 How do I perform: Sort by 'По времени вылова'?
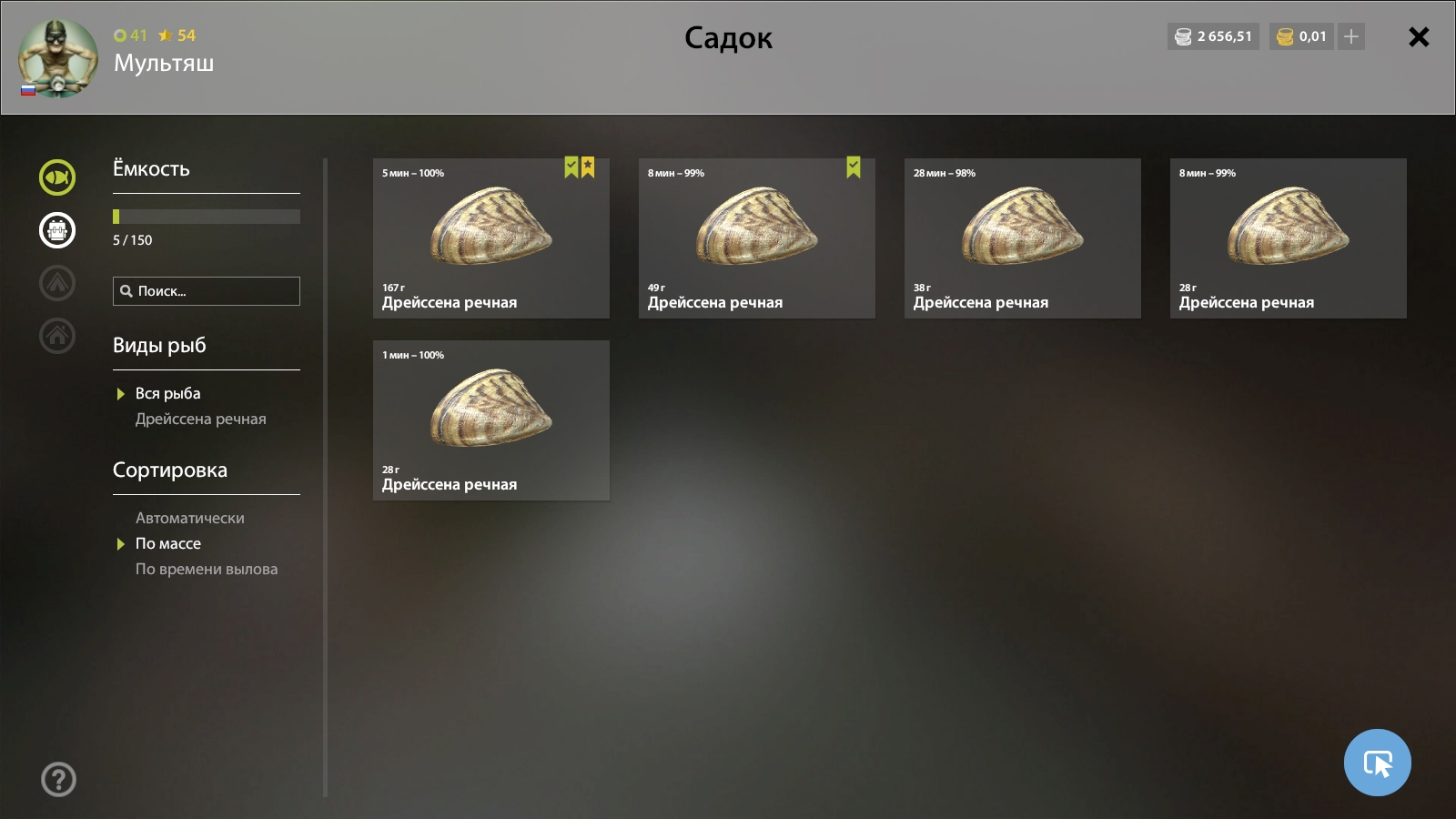[x=207, y=569]
